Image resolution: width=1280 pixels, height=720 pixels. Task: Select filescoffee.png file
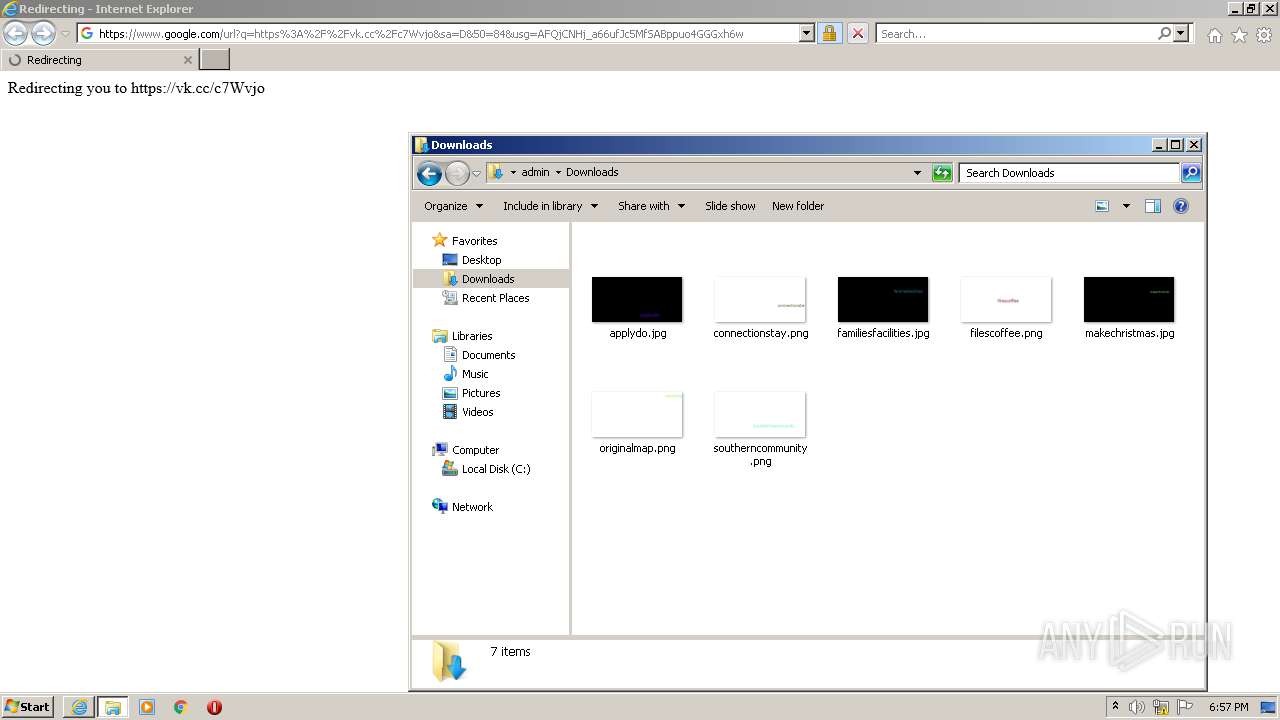coord(1006,307)
